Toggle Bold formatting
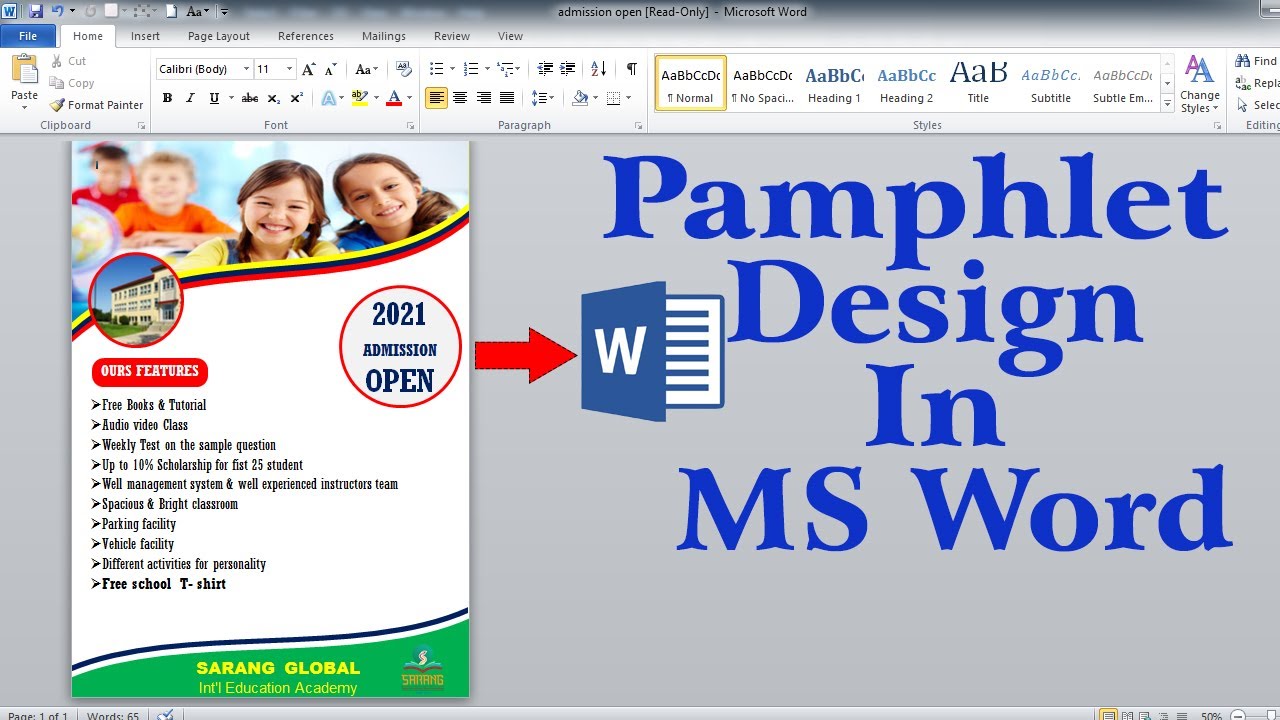The image size is (1280, 720). tap(167, 98)
